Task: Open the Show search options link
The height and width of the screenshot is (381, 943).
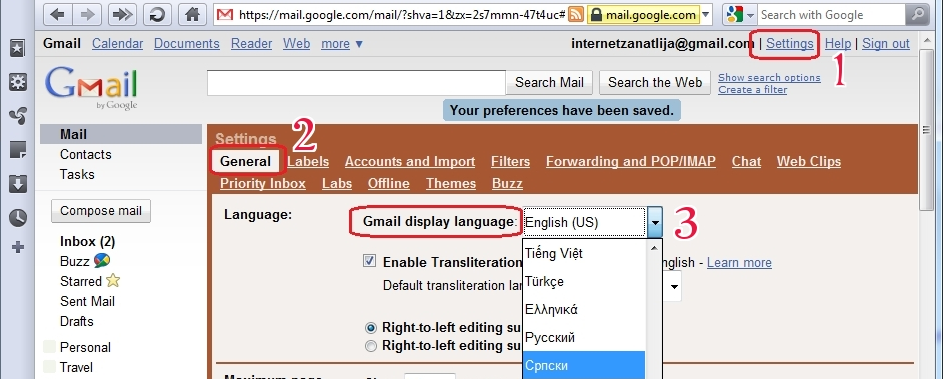Action: [769, 78]
